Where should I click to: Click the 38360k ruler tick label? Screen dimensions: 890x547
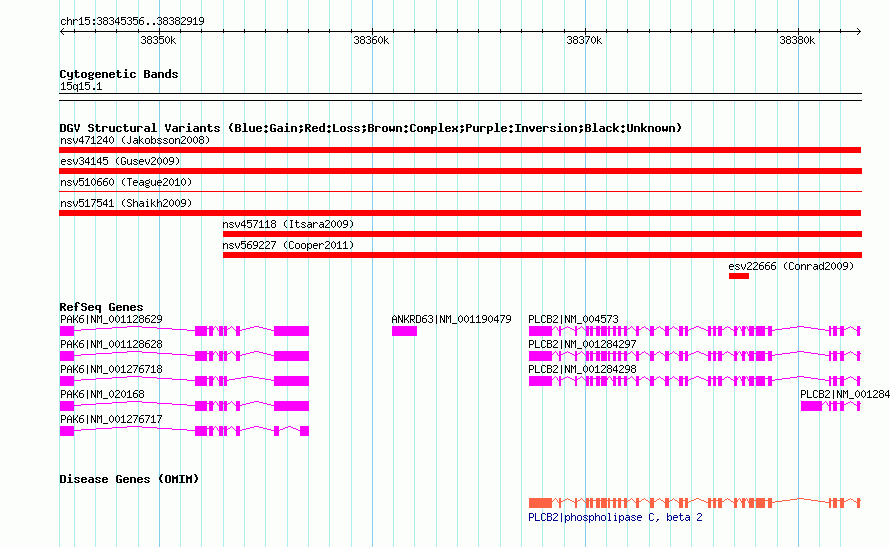pos(371,40)
